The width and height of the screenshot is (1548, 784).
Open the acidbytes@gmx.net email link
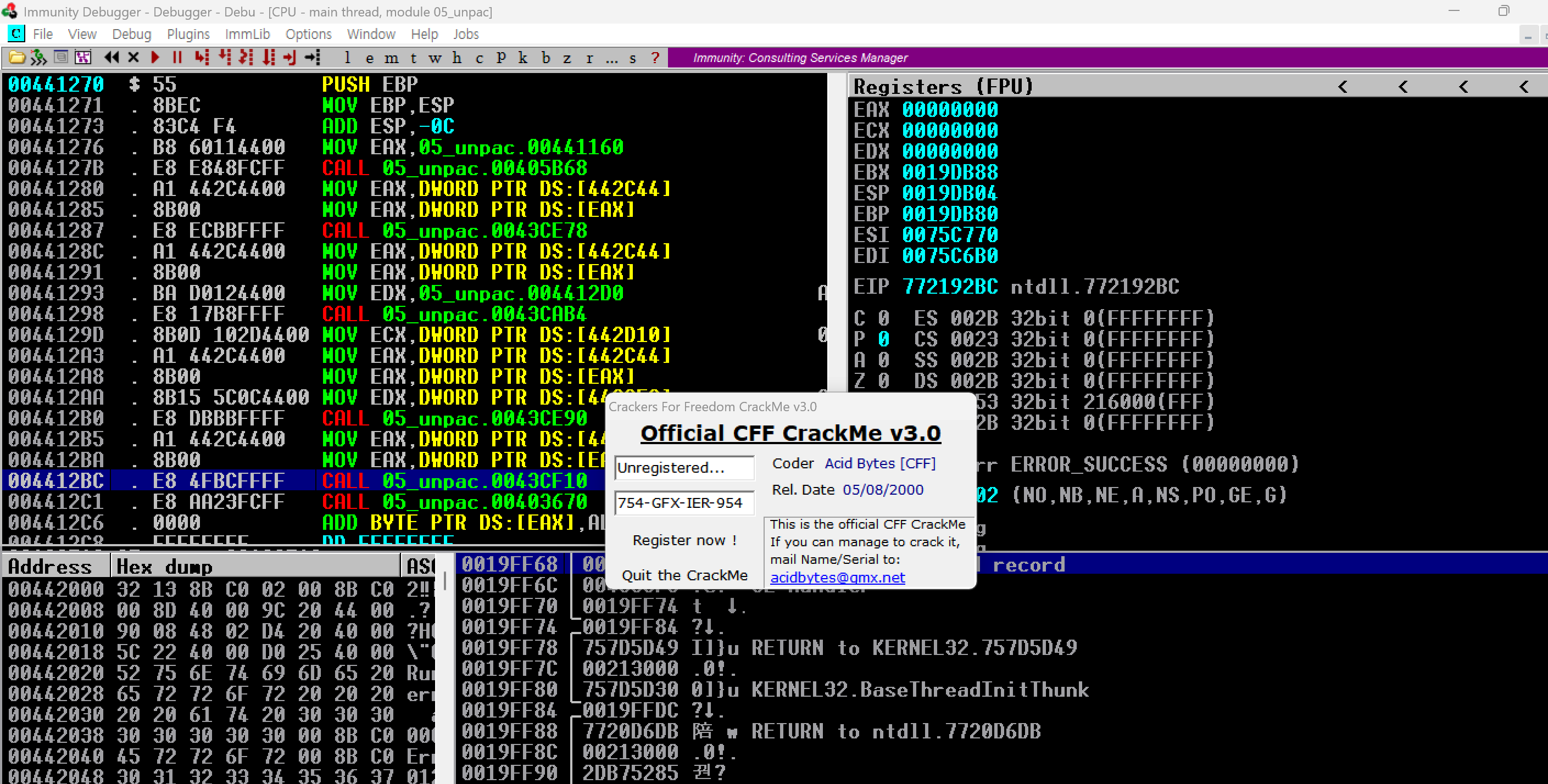837,578
